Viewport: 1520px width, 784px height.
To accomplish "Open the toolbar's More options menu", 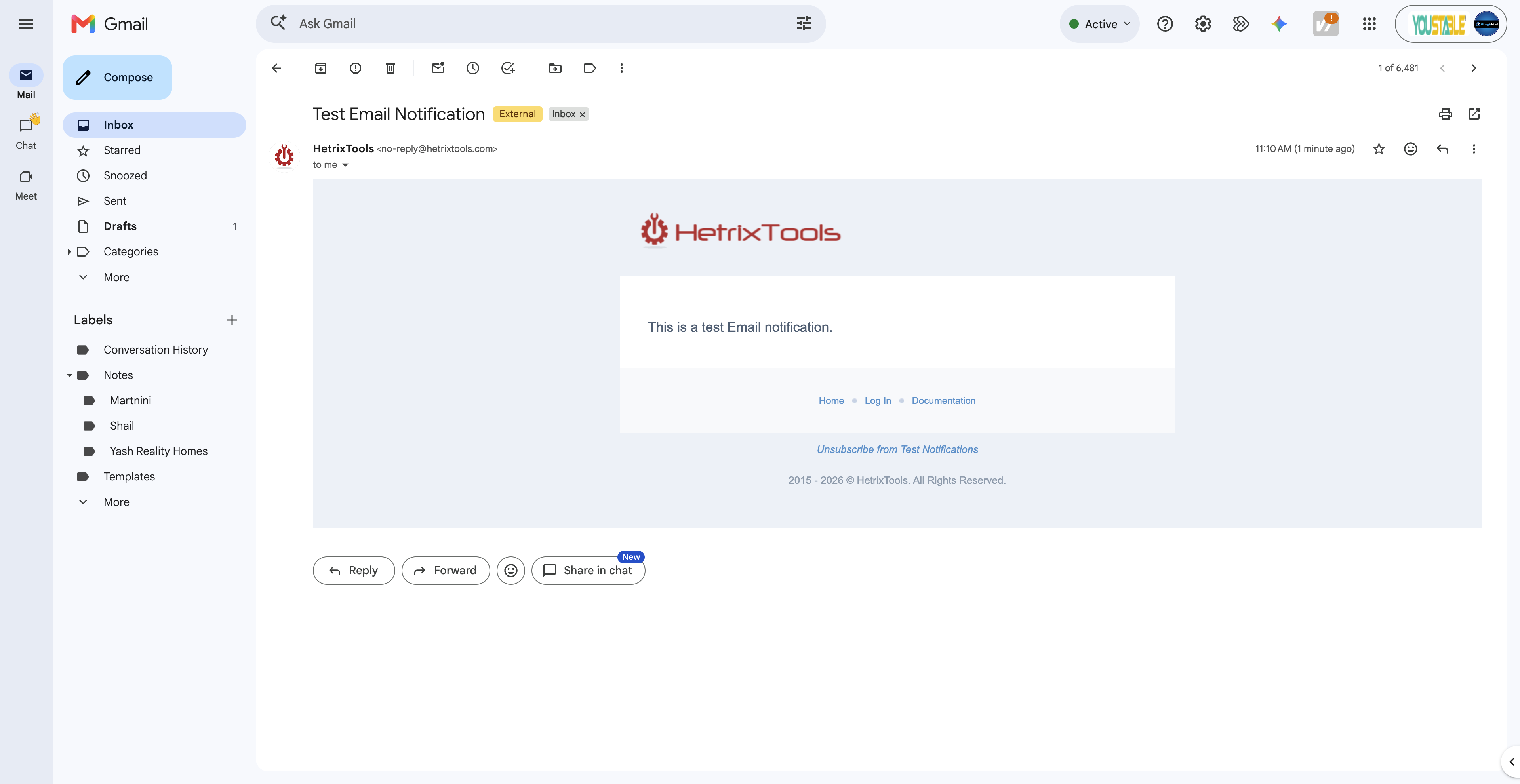I will point(621,68).
